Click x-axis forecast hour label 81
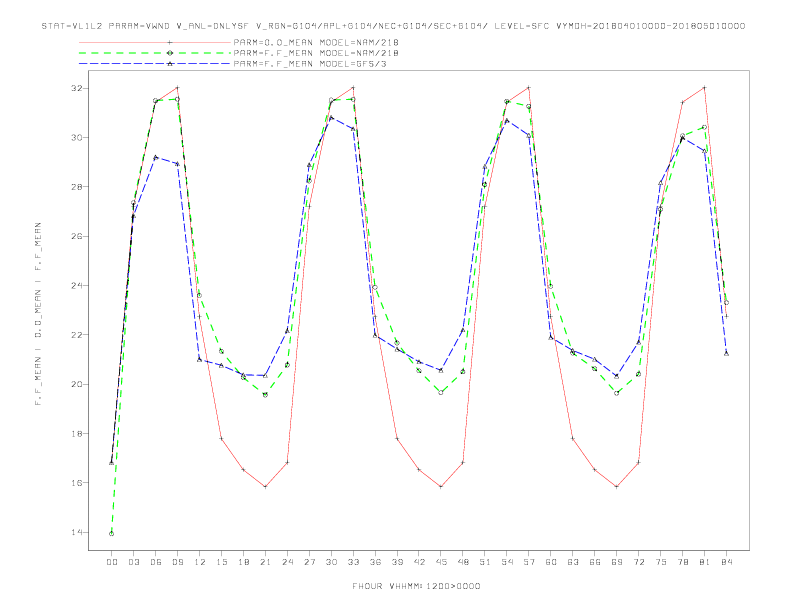 pos(705,562)
